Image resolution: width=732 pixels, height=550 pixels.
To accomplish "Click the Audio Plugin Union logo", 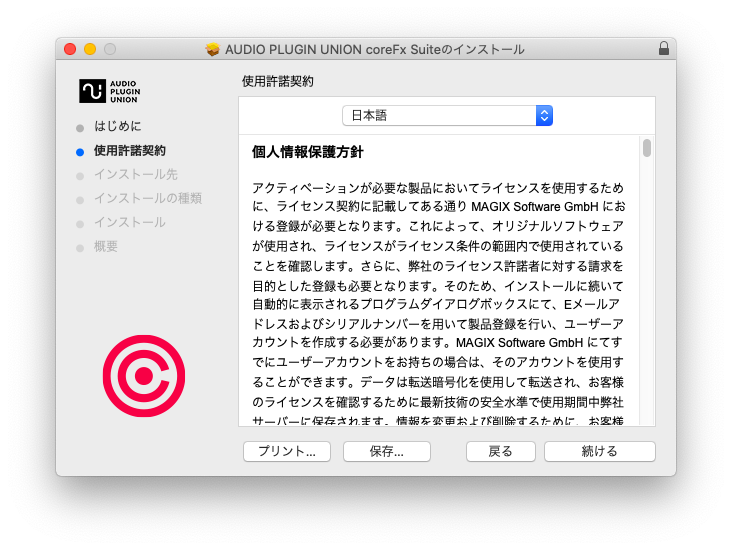I will (x=110, y=91).
